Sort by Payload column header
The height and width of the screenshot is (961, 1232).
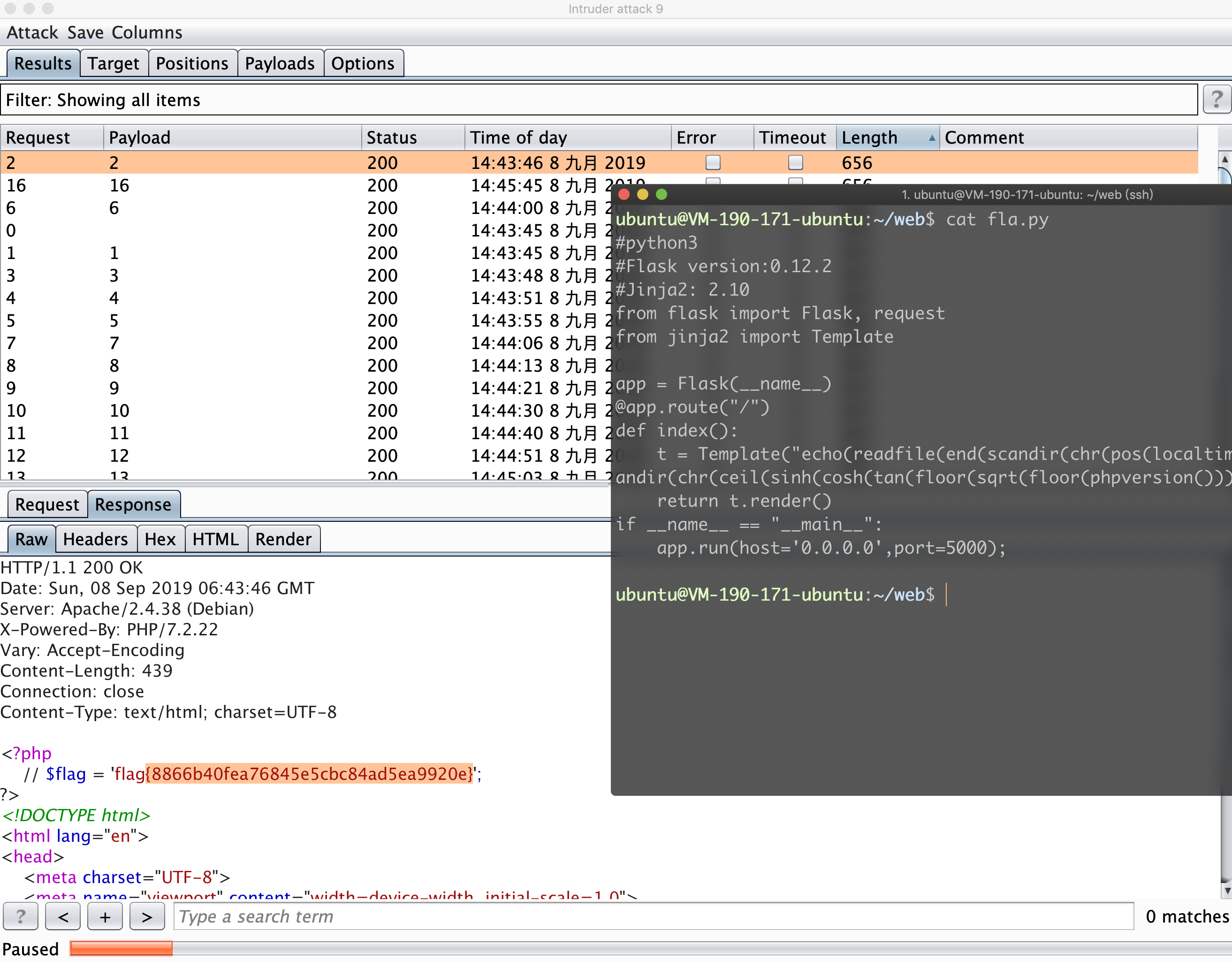coord(232,137)
